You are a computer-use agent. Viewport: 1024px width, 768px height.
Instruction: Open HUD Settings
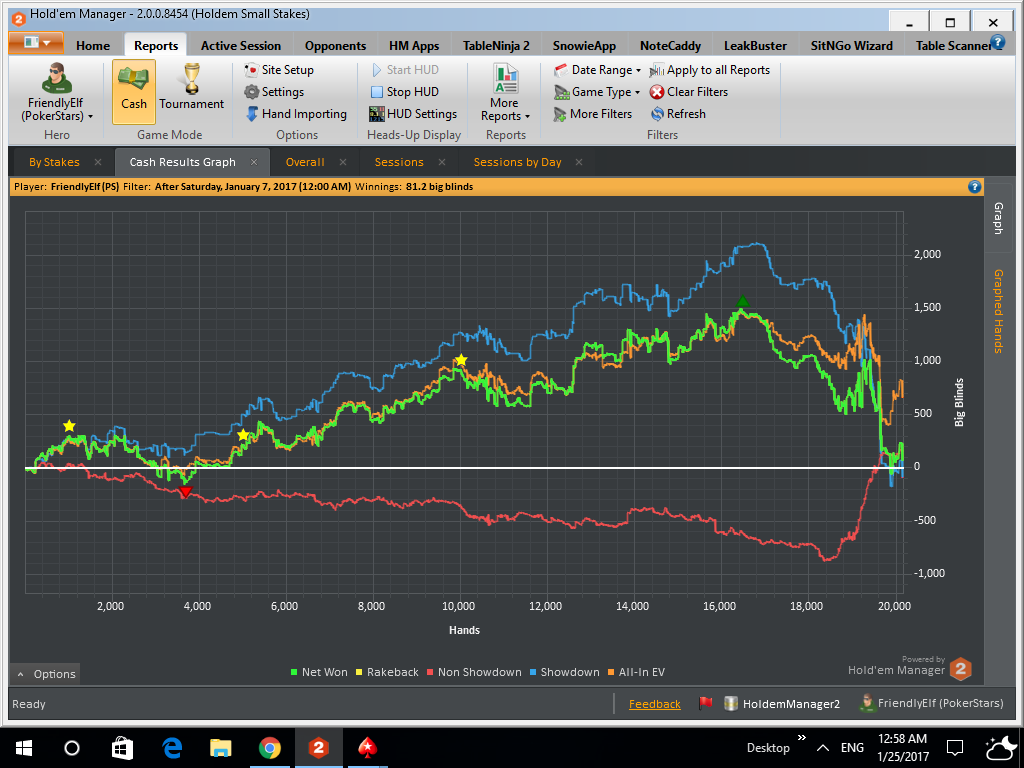point(413,114)
